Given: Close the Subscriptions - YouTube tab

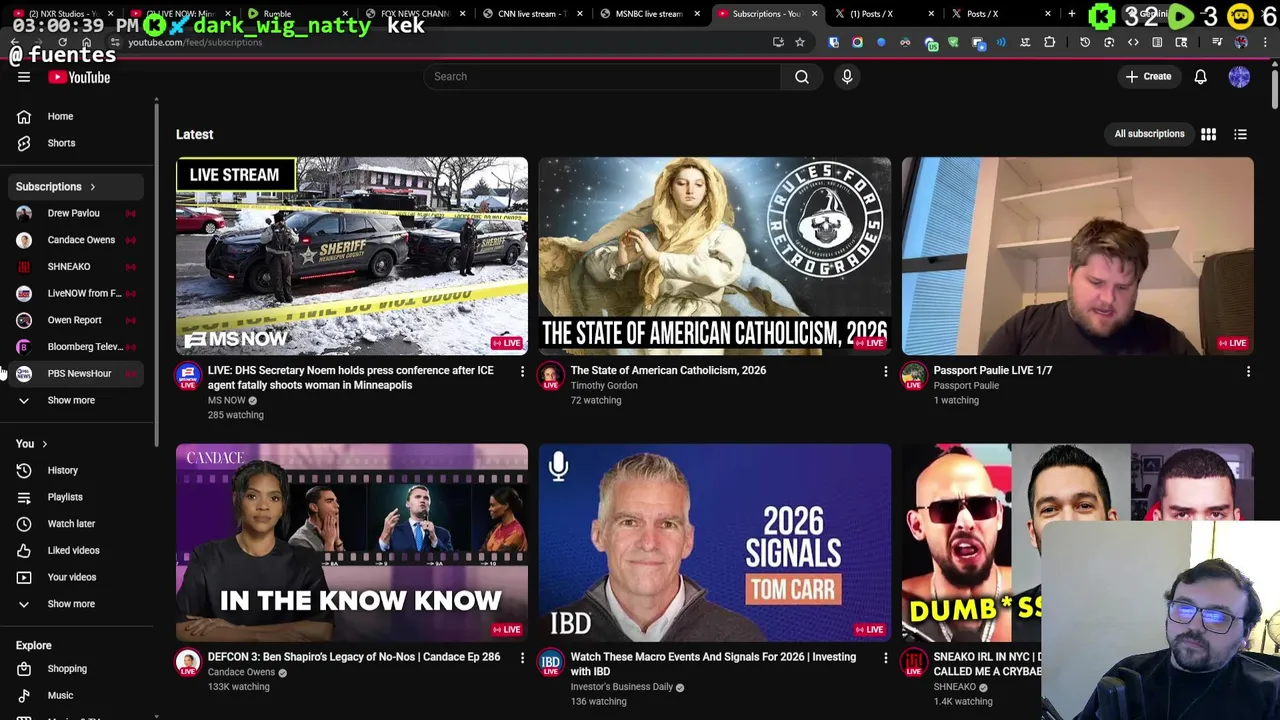Looking at the screenshot, I should point(814,13).
